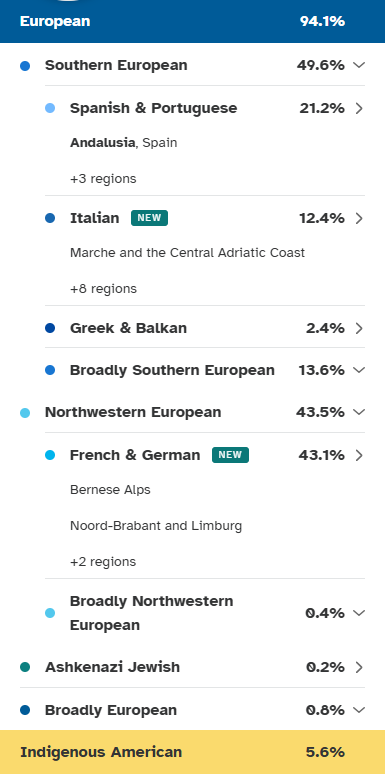The width and height of the screenshot is (385, 774).
Task: Open Andalusia, Spain region
Action: [x=123, y=143]
